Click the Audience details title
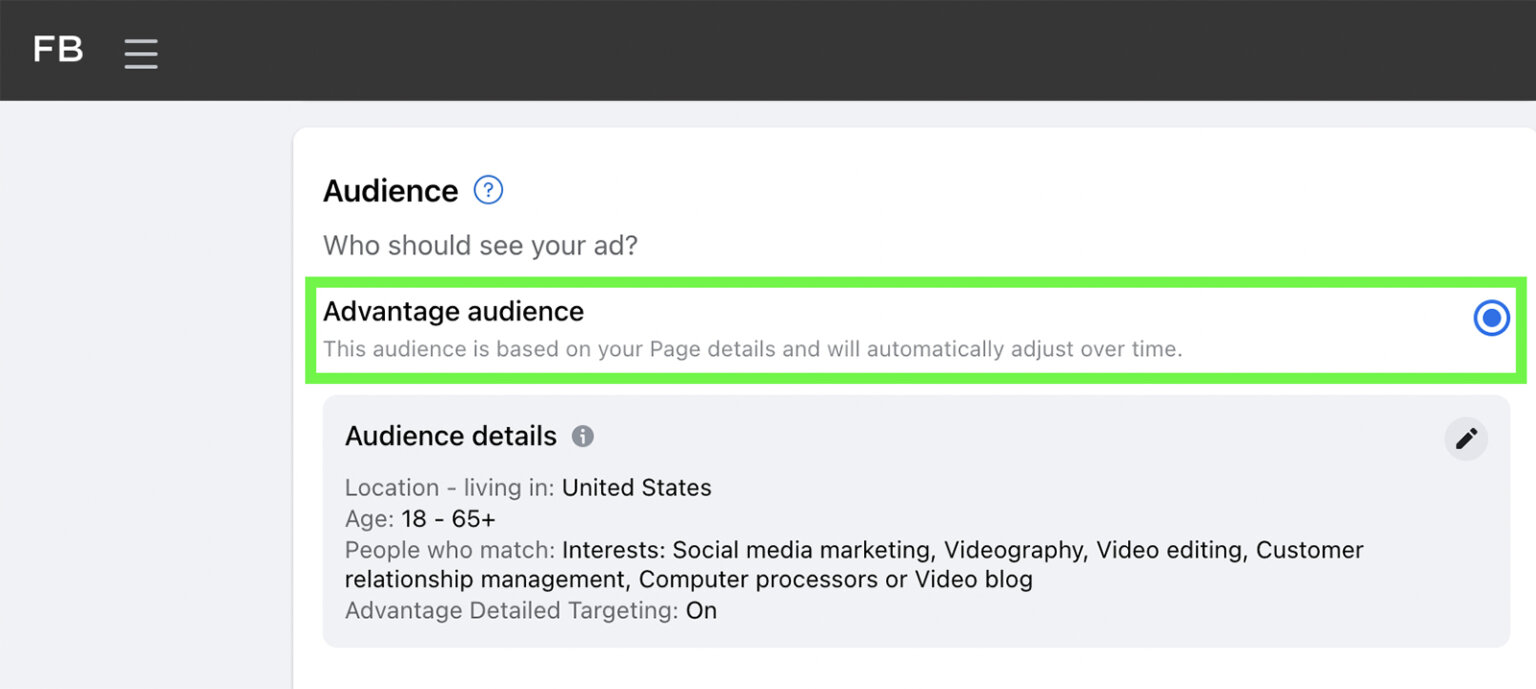This screenshot has height=689, width=1536. click(x=450, y=436)
